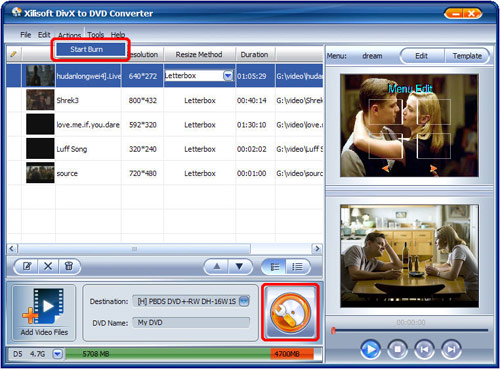Select the hudanlongwei4 video thumbnail
Screen dimensions: 500x369
[x=40, y=76]
